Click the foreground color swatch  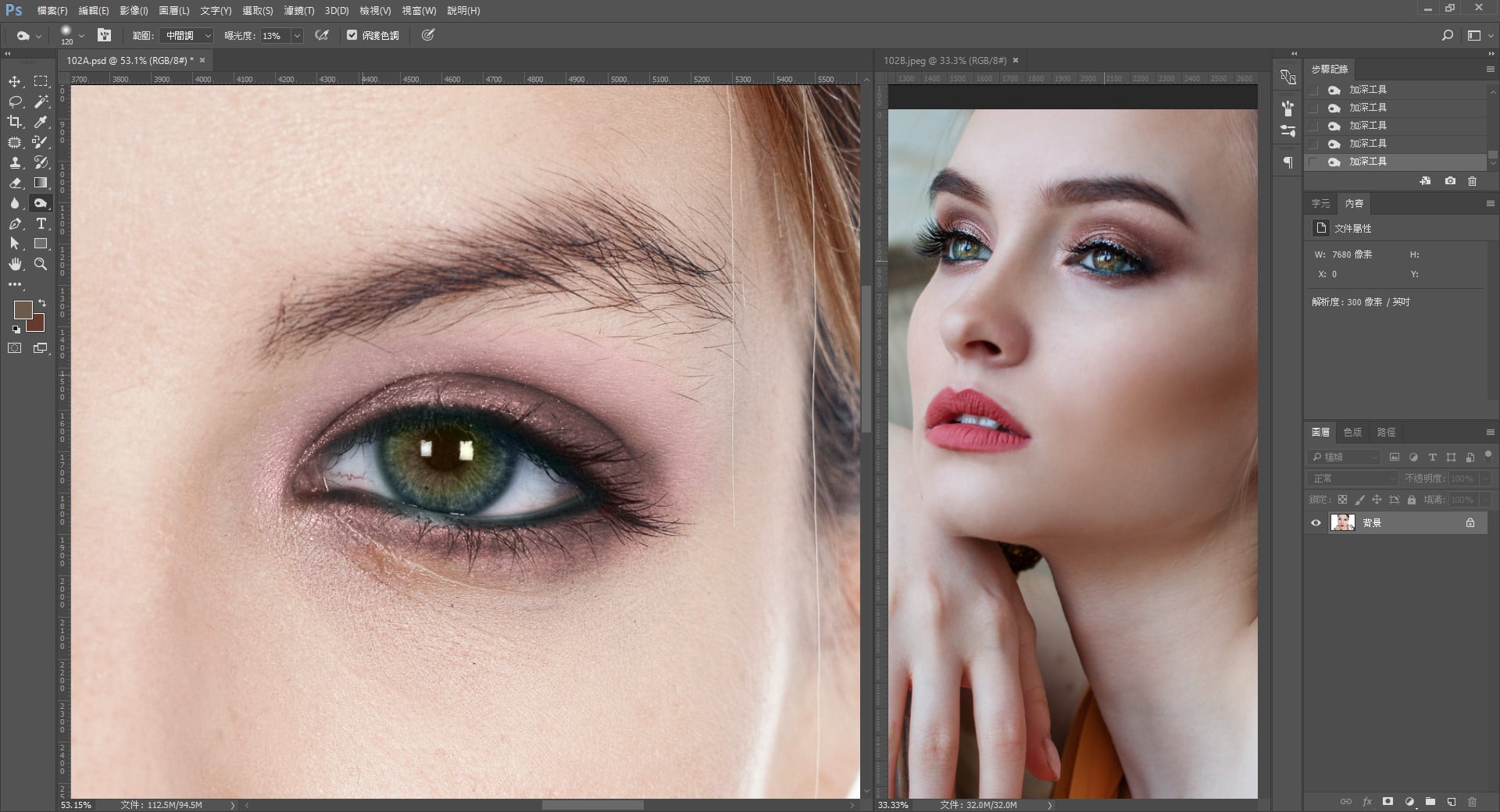coord(23,309)
